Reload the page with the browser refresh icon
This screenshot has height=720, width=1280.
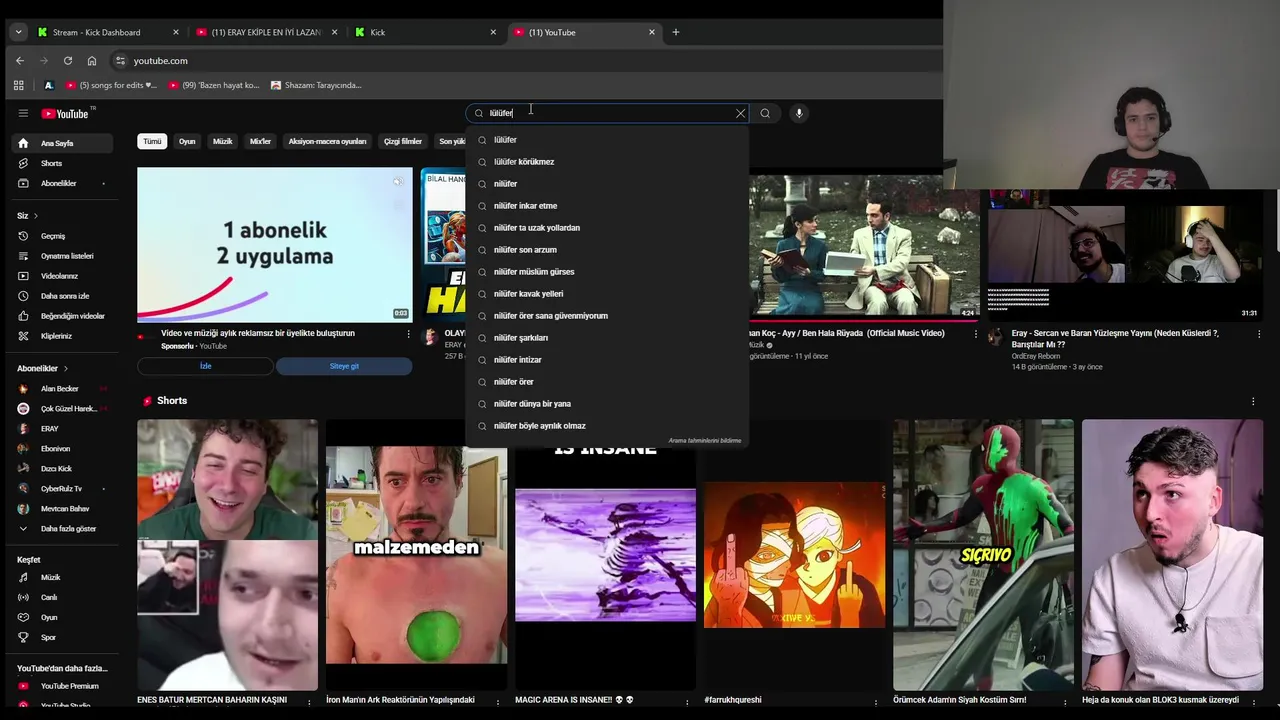68,61
